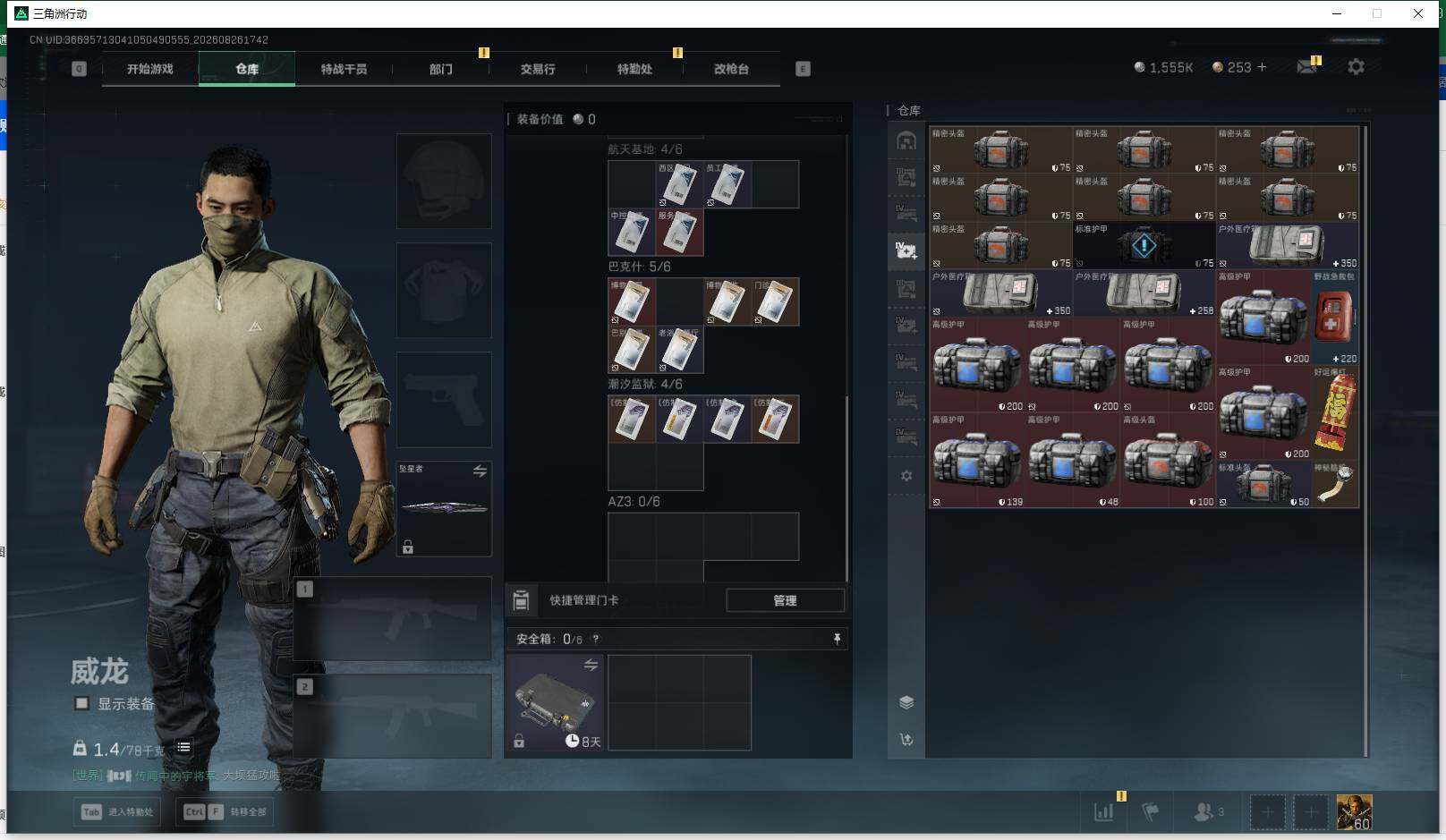Select the 神秘 bone item in warehouse
The width and height of the screenshot is (1446, 840).
pyautogui.click(x=1335, y=484)
